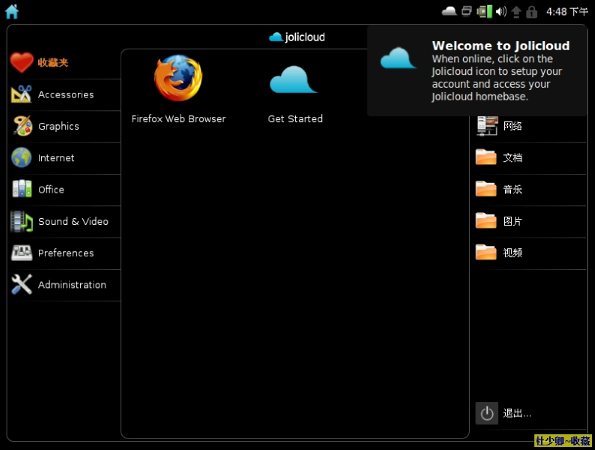The height and width of the screenshot is (450, 595).
Task: Click the power quit icon
Action: click(x=487, y=413)
